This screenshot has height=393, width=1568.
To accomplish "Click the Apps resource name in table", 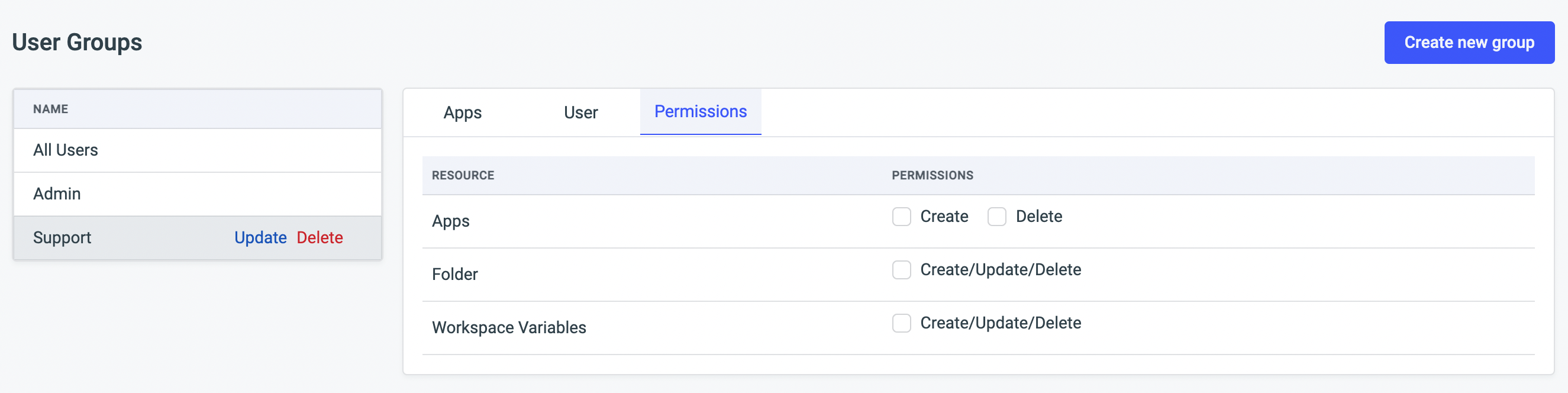I will [x=450, y=221].
